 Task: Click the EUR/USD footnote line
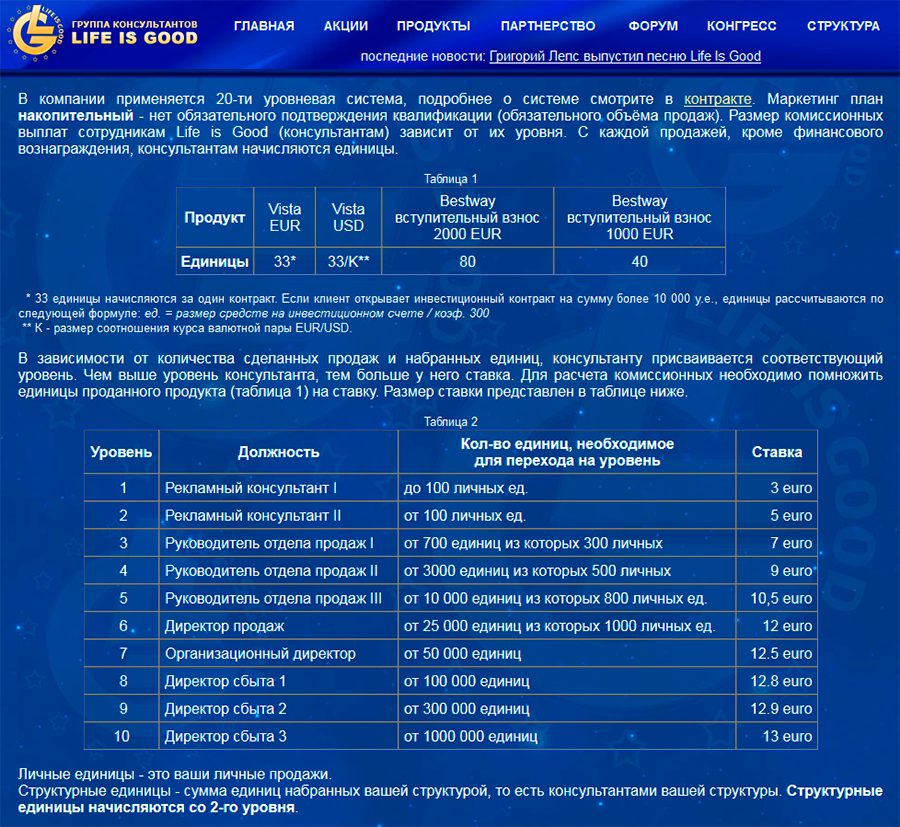187,328
